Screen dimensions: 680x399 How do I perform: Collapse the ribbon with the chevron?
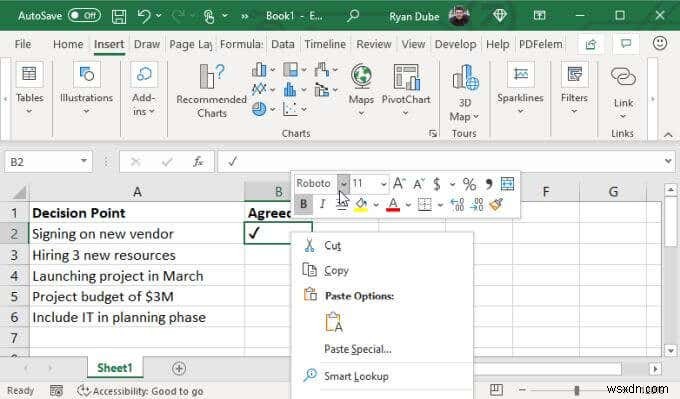pyautogui.click(x=668, y=135)
